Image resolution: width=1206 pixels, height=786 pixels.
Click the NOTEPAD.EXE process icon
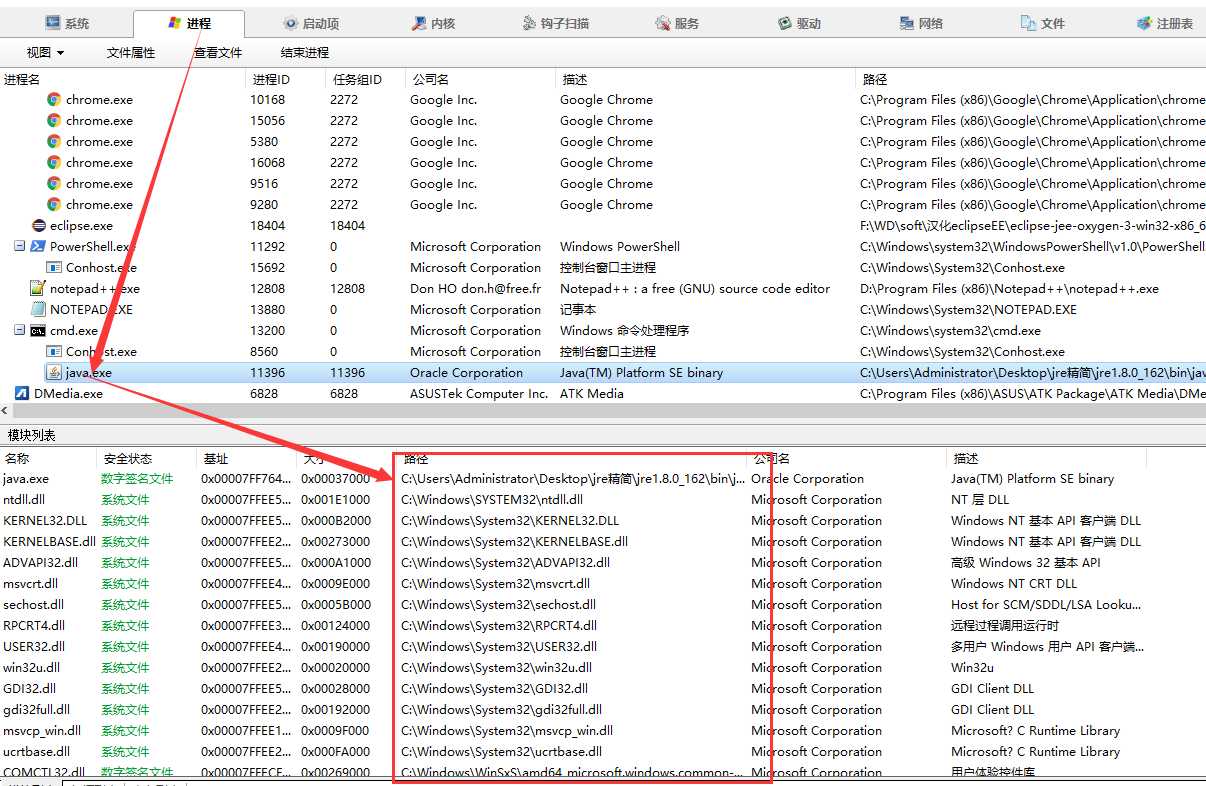(x=38, y=310)
